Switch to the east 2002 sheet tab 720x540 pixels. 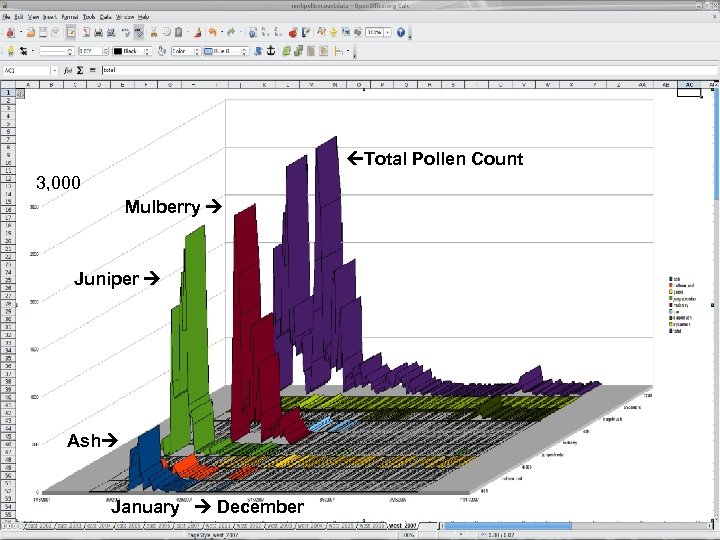[39, 525]
